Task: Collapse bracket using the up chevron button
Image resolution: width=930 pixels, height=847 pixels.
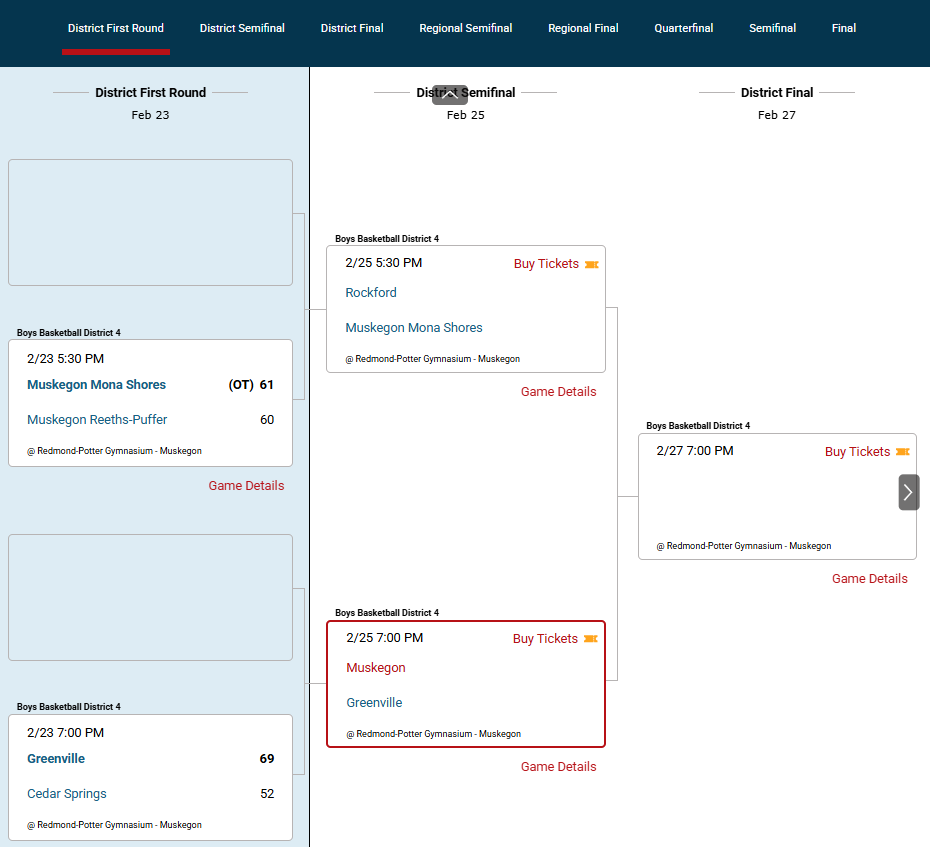Action: [x=450, y=95]
